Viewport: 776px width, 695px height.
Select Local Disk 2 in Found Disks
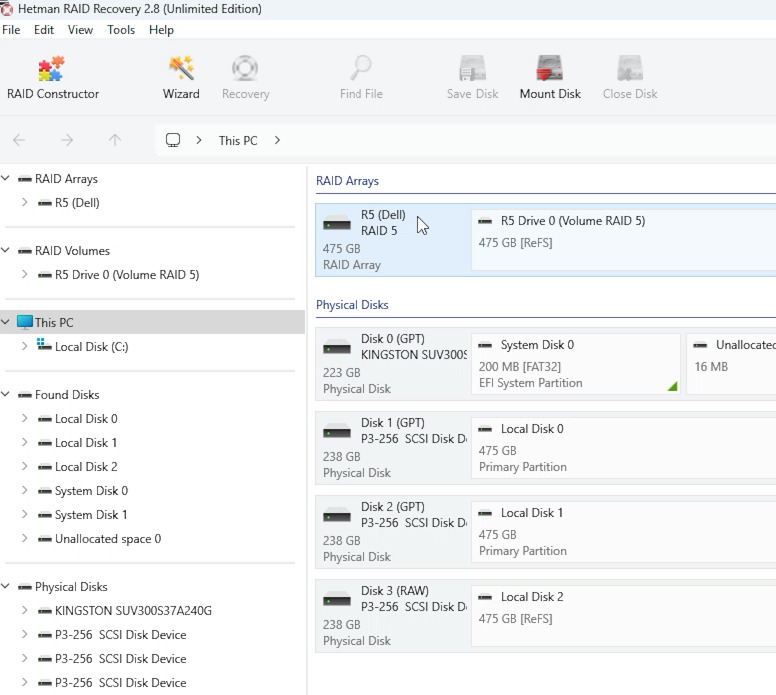[86, 467]
